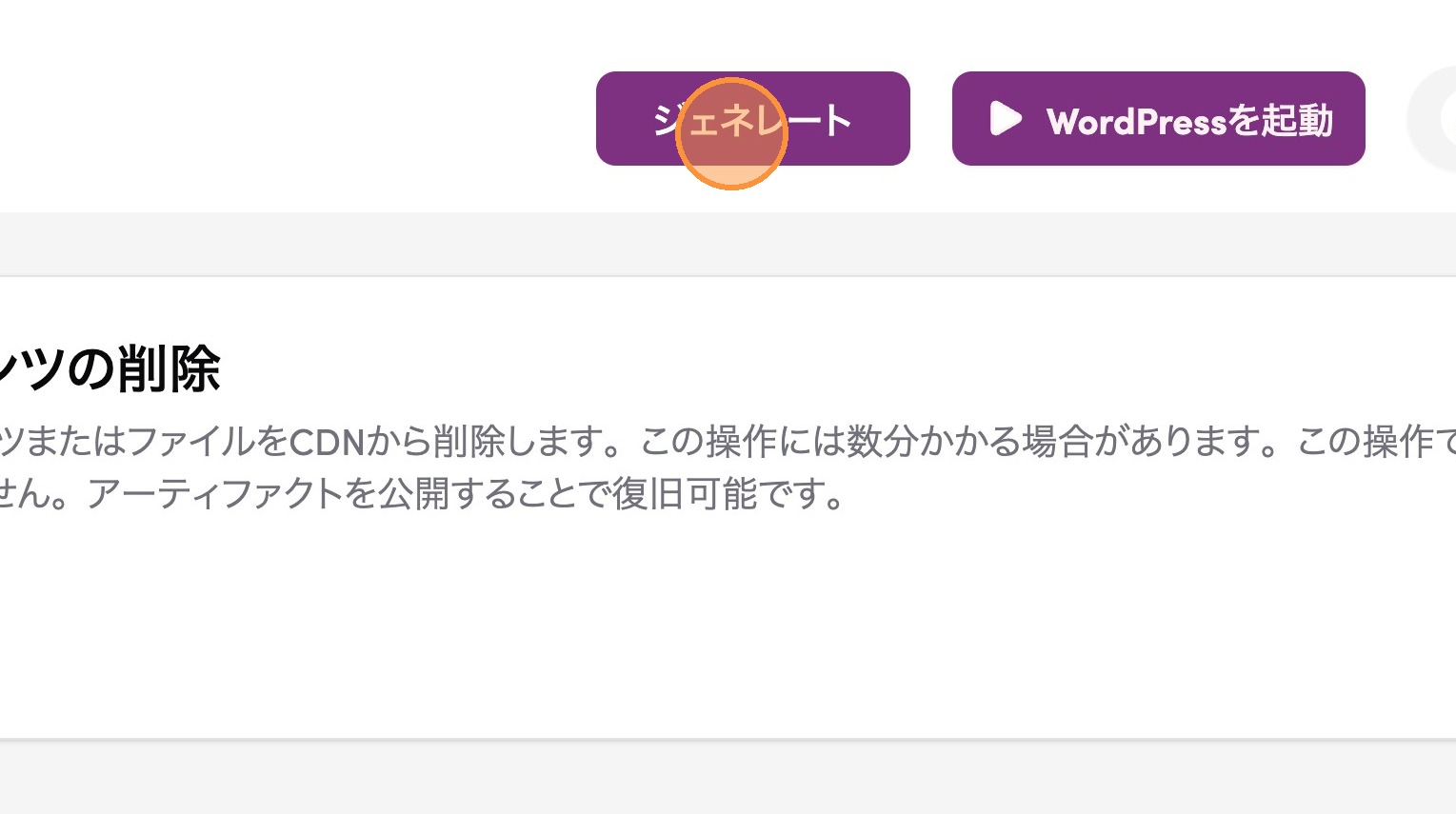
Task: Select the ツの削除 section heading
Action: pos(110,369)
